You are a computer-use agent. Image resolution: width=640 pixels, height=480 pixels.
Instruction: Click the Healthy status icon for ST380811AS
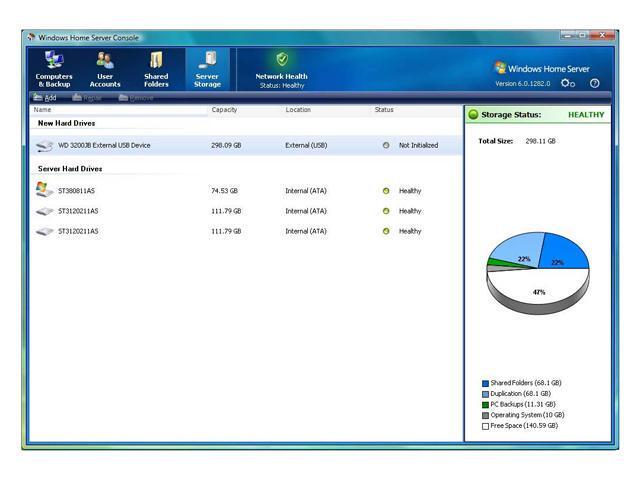coord(386,191)
